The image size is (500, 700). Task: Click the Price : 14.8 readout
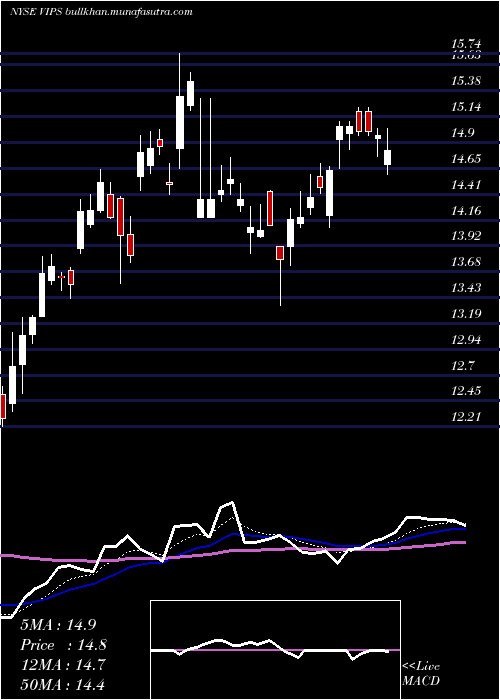(x=63, y=645)
